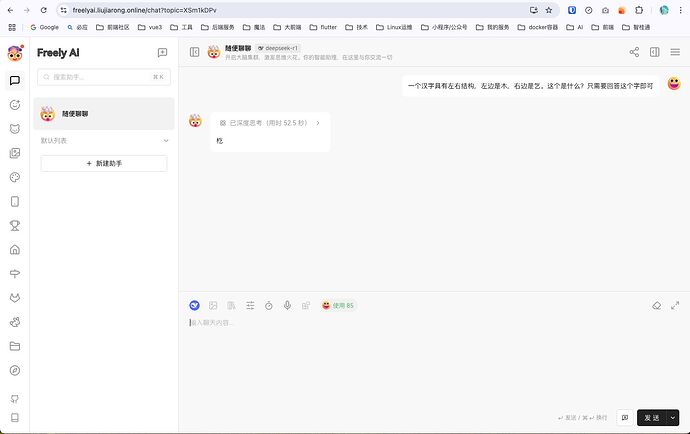Focus the chat message input area
Image resolution: width=690 pixels, height=434 pixels.
434,361
